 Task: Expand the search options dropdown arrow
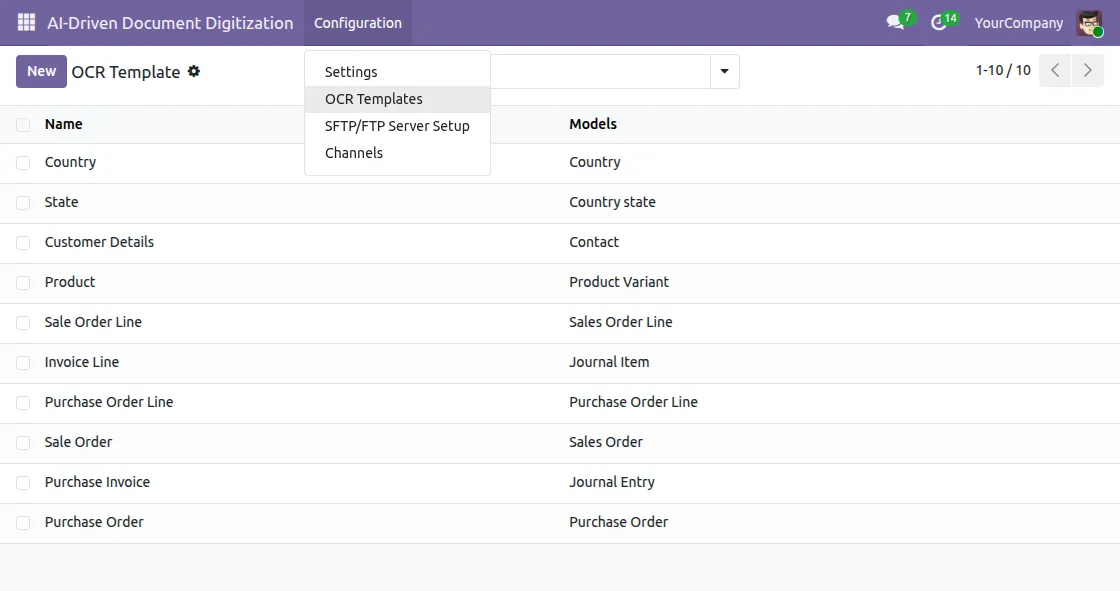pyautogui.click(x=724, y=71)
